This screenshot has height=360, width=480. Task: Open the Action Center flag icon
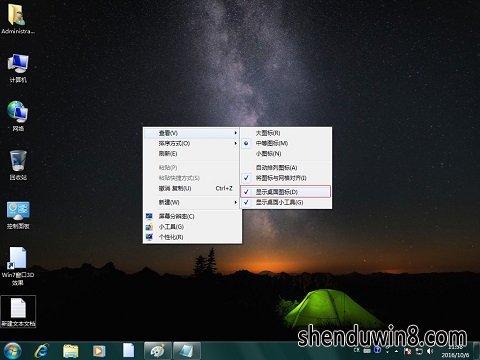408,351
